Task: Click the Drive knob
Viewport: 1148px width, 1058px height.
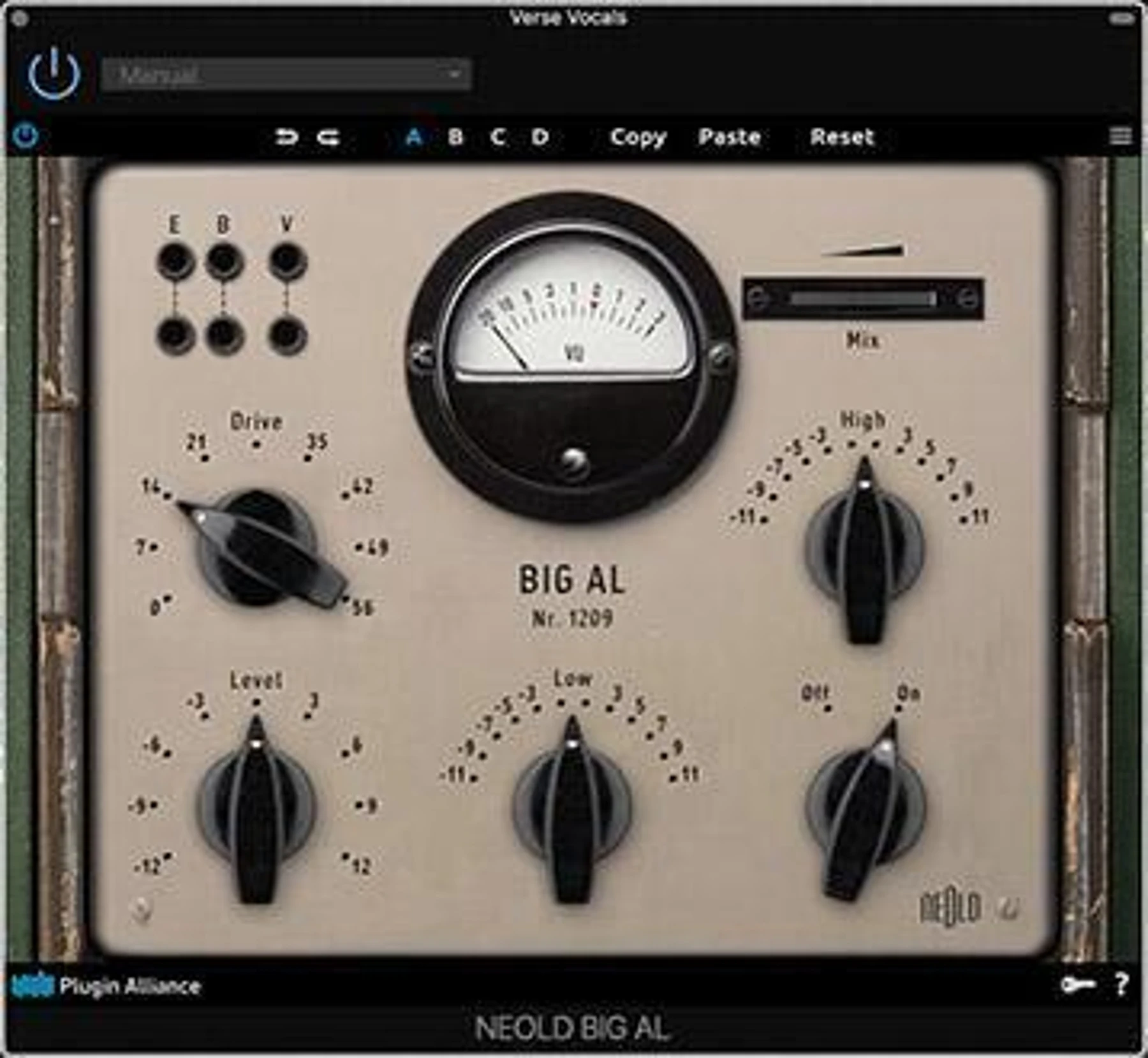Action: pos(258,548)
